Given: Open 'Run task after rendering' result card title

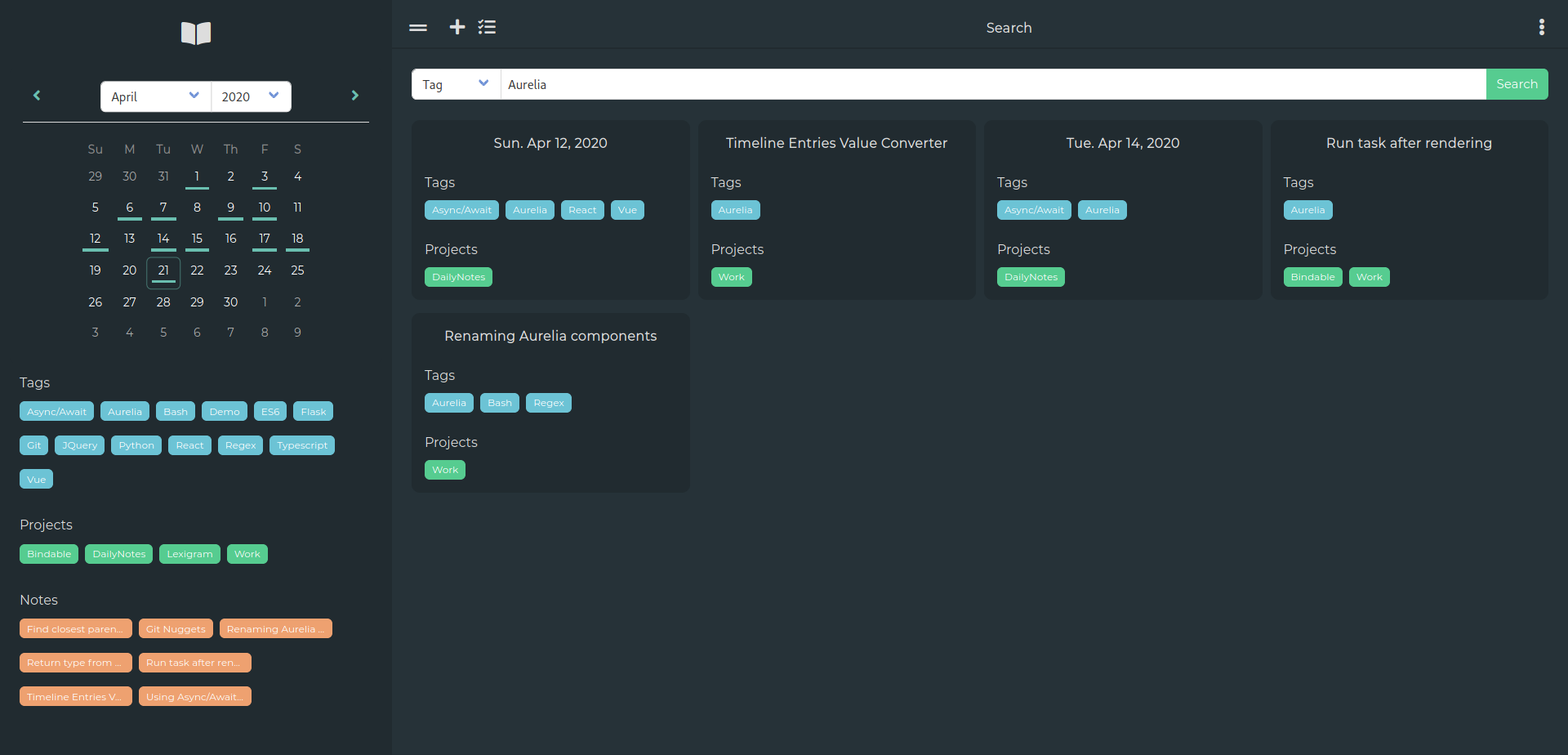Looking at the screenshot, I should click(x=1409, y=143).
